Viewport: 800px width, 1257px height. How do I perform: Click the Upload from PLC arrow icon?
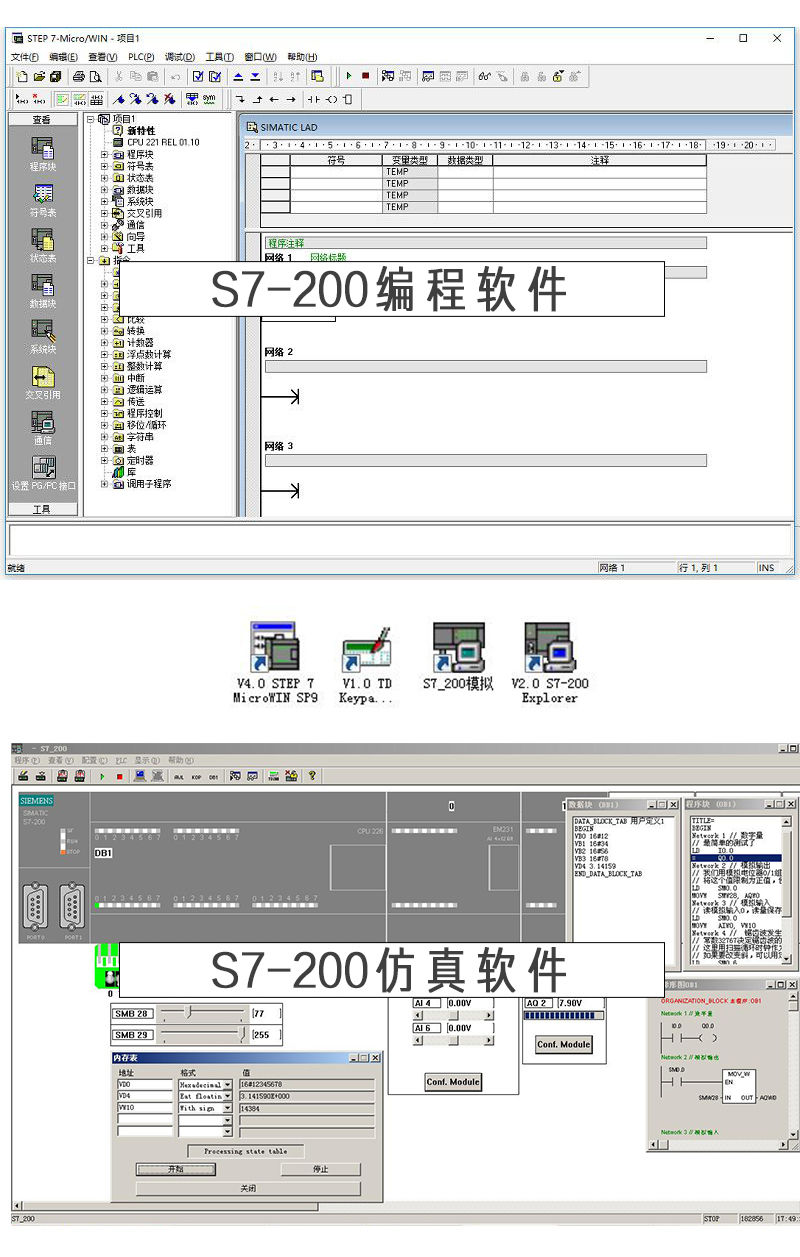pyautogui.click(x=238, y=76)
